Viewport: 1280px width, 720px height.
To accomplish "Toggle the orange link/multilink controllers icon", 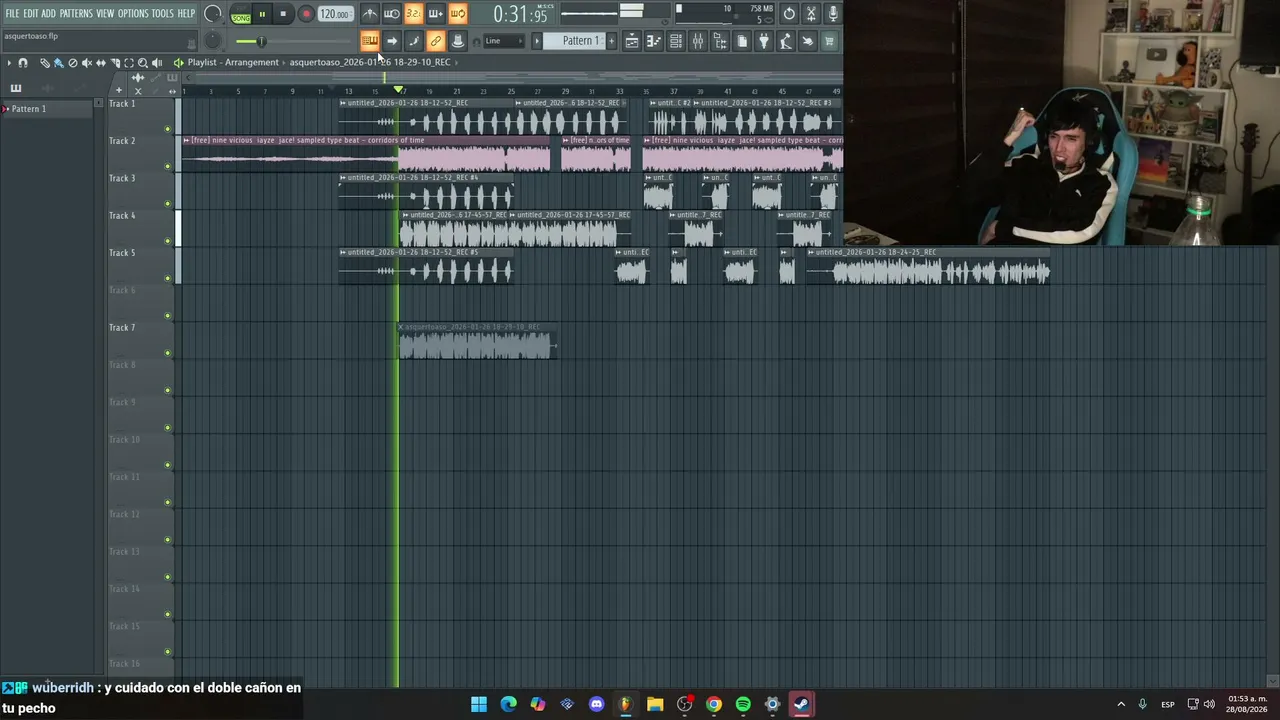I will click(436, 41).
